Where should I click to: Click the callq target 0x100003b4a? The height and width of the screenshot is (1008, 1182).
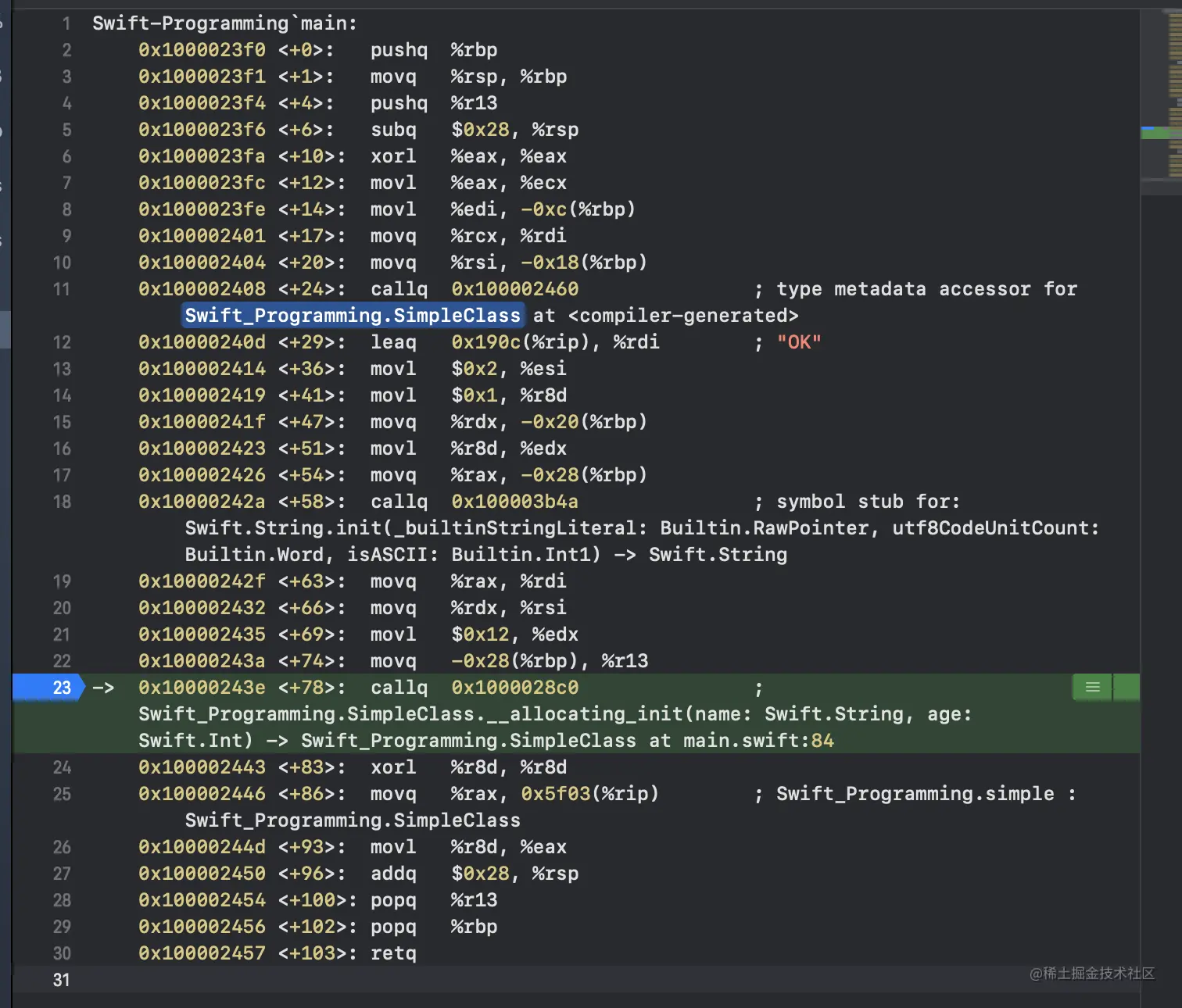[515, 502]
